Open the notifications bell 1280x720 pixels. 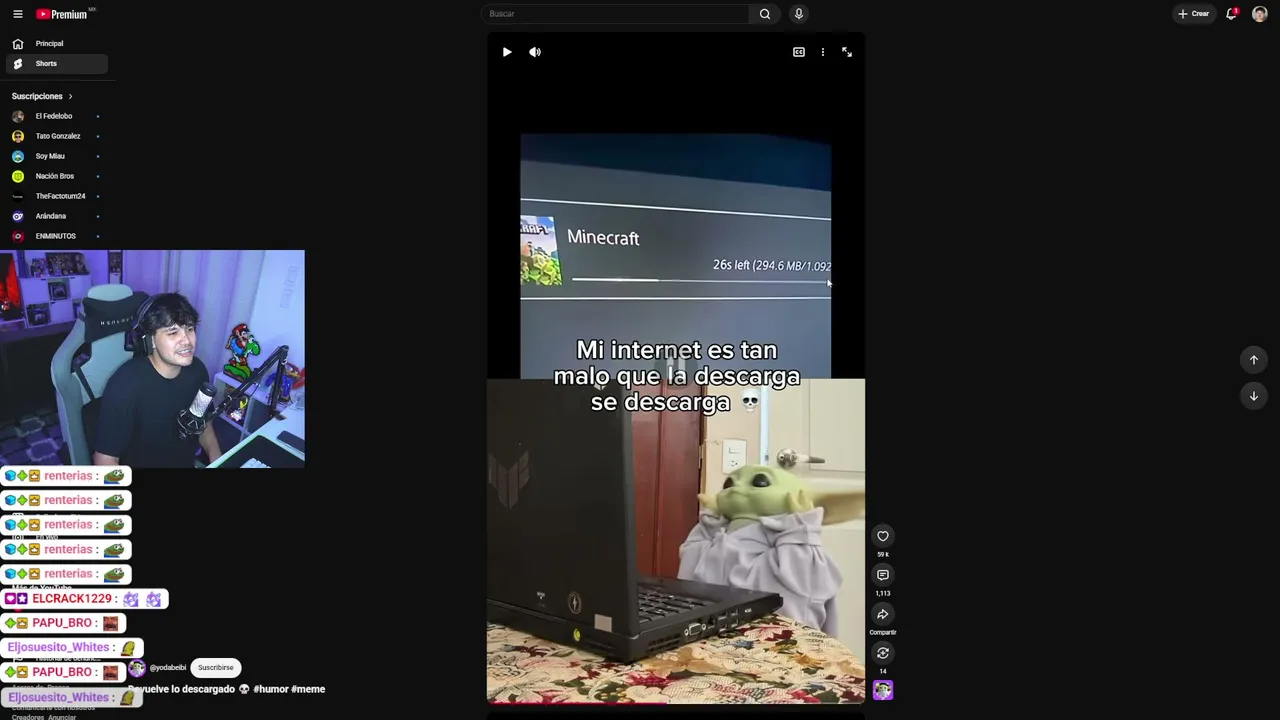1231,14
